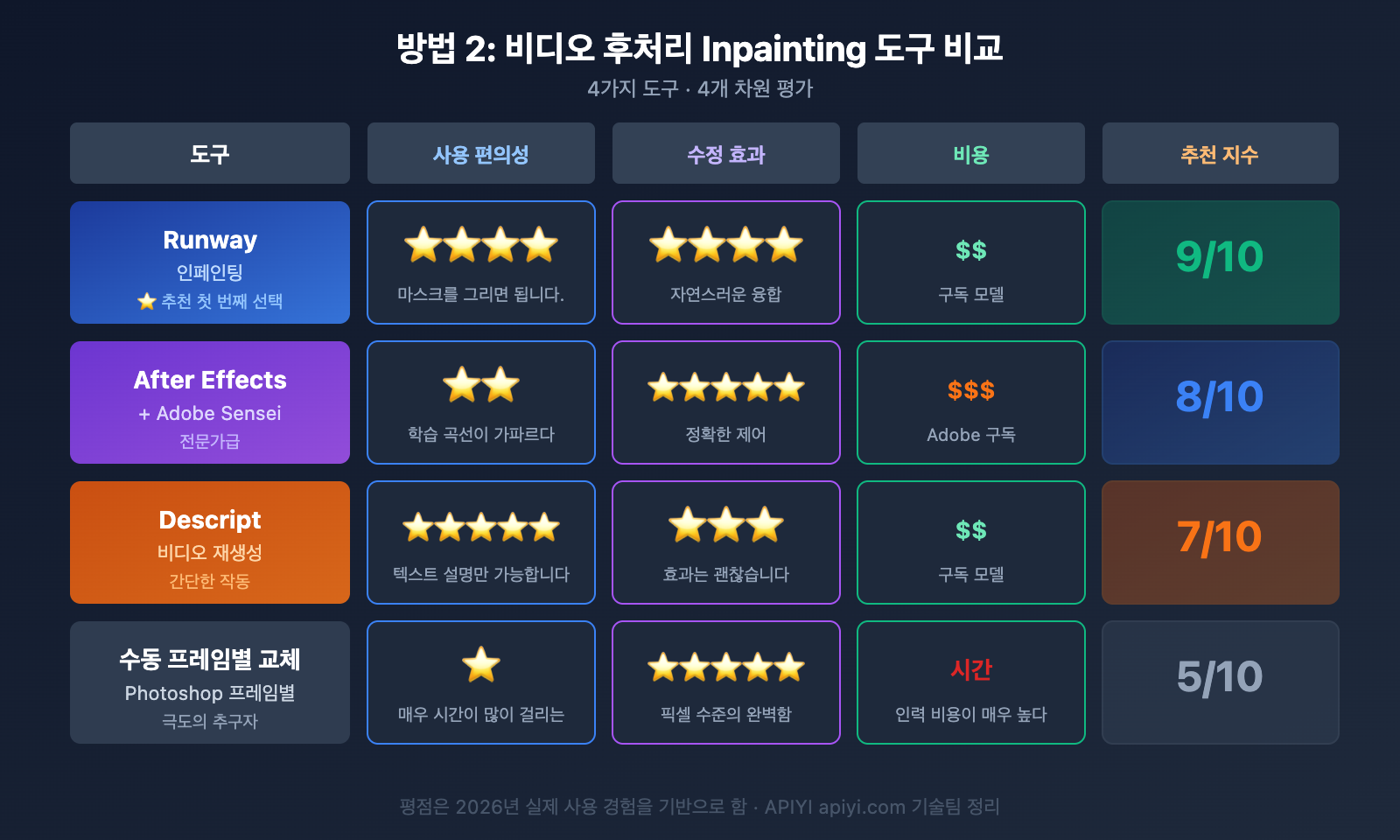
Task: Select the 사용 편의성 column header
Action: pyautogui.click(x=481, y=154)
